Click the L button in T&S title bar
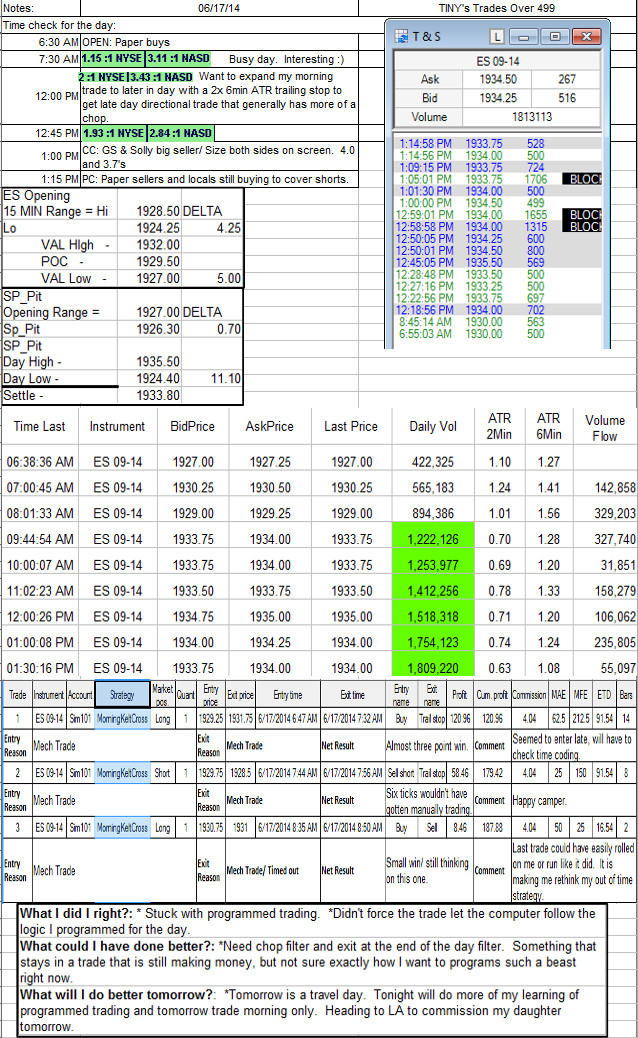 [497, 36]
